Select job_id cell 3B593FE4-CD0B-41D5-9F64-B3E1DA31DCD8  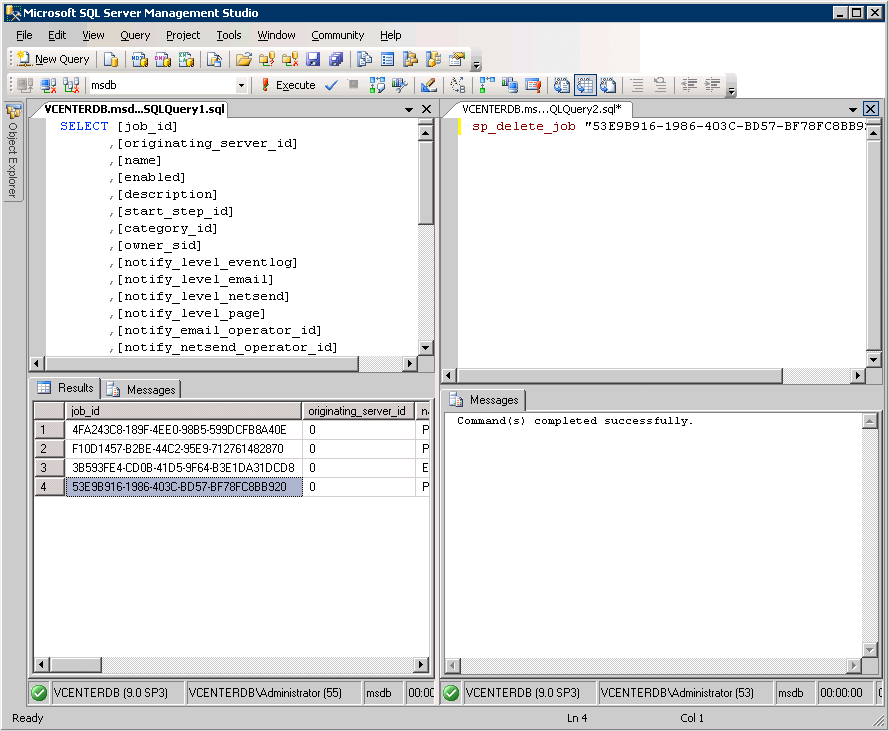tap(184, 468)
